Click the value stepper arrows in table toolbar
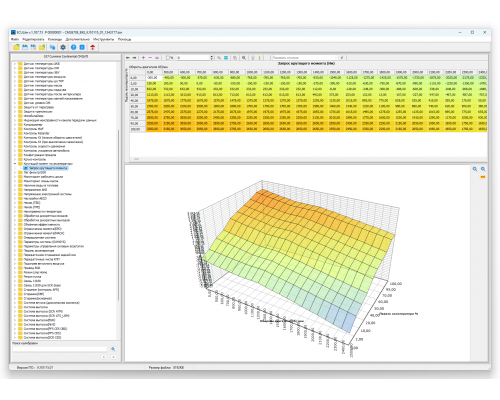The width and height of the screenshot is (500, 400). coord(211,58)
